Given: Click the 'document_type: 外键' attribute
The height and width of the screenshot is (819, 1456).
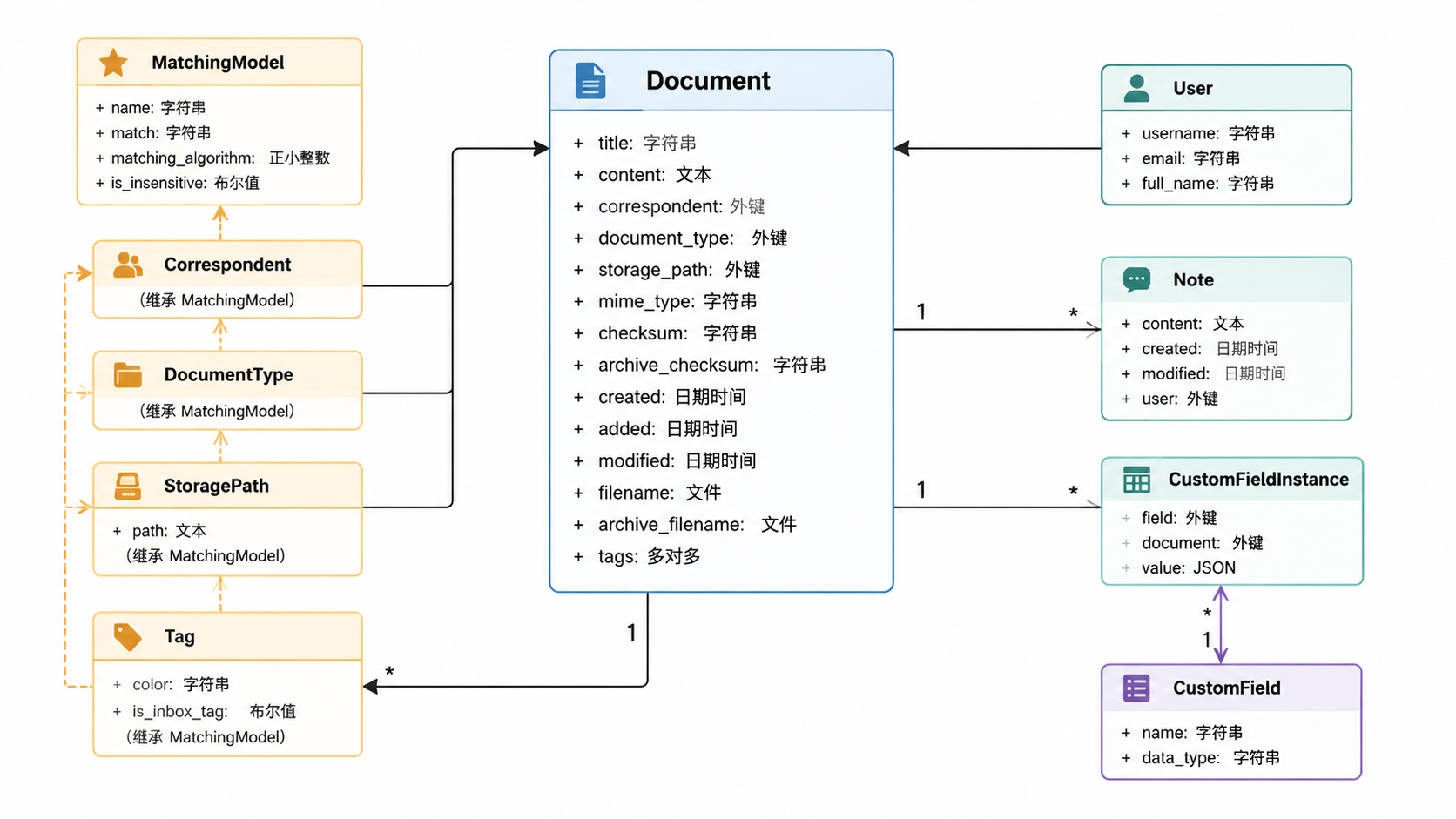Looking at the screenshot, I should pos(680,238).
